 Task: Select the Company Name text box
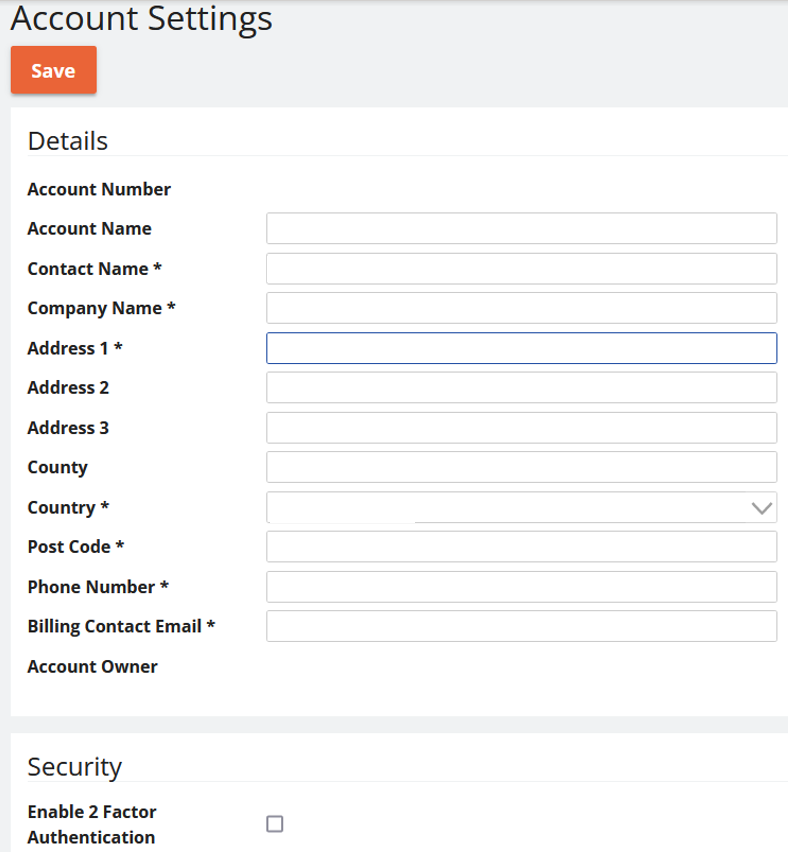click(521, 308)
